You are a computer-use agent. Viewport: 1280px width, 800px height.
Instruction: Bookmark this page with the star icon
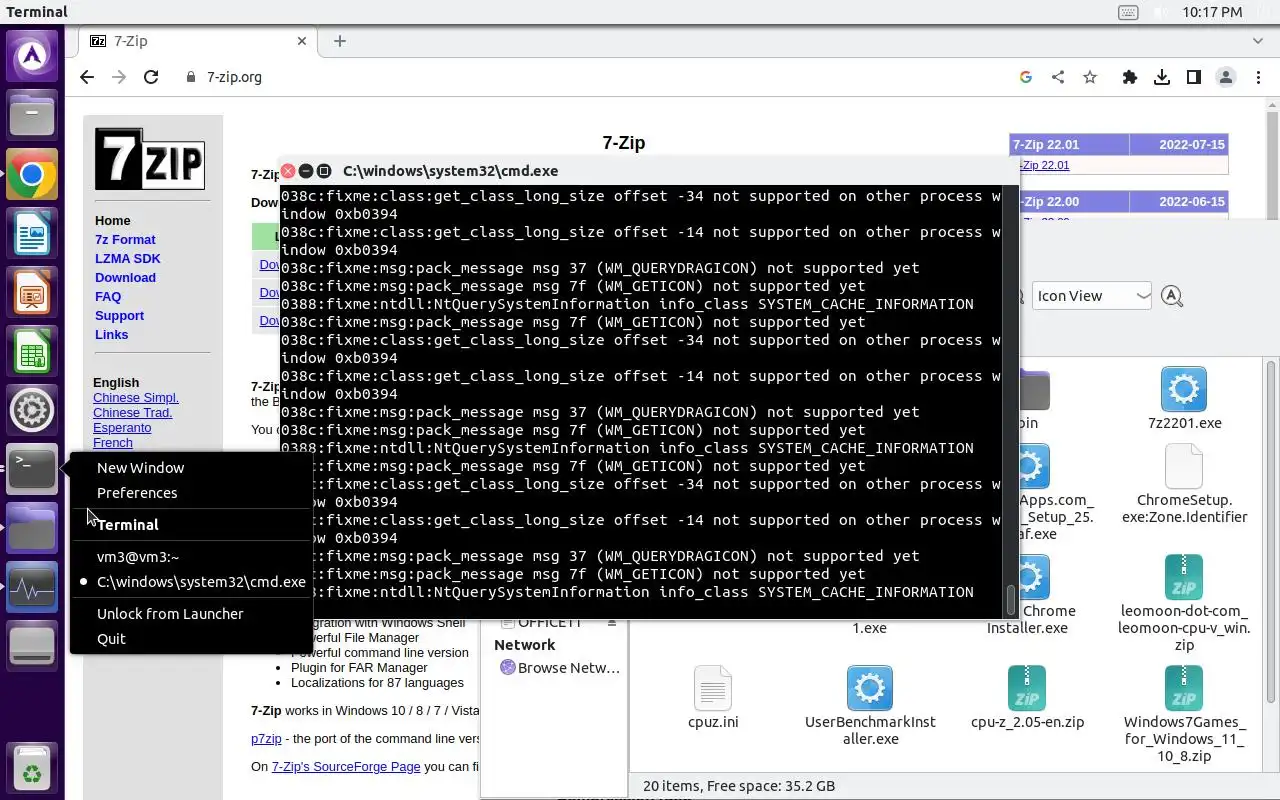(x=1090, y=77)
